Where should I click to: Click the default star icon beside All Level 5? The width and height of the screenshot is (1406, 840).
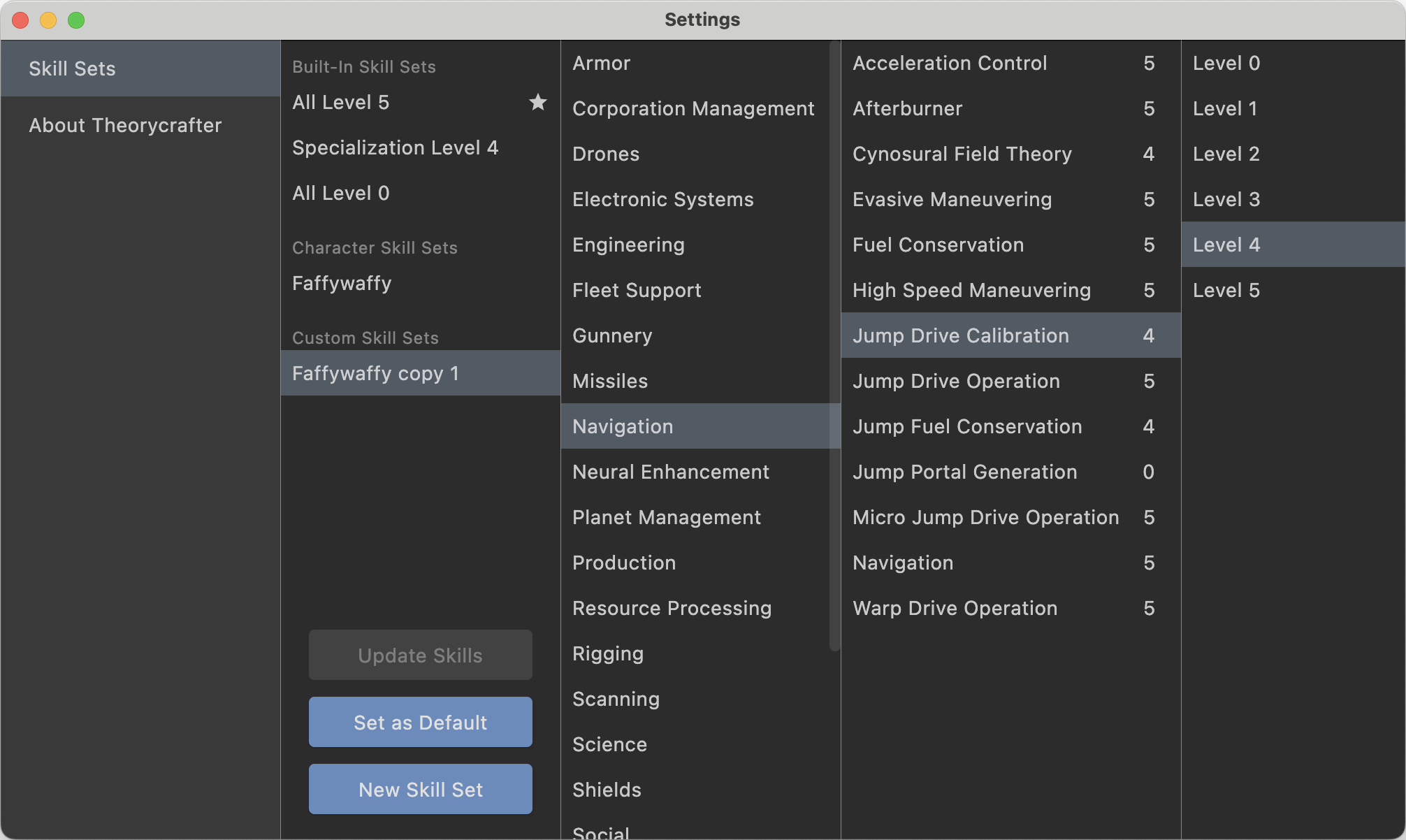tap(537, 102)
